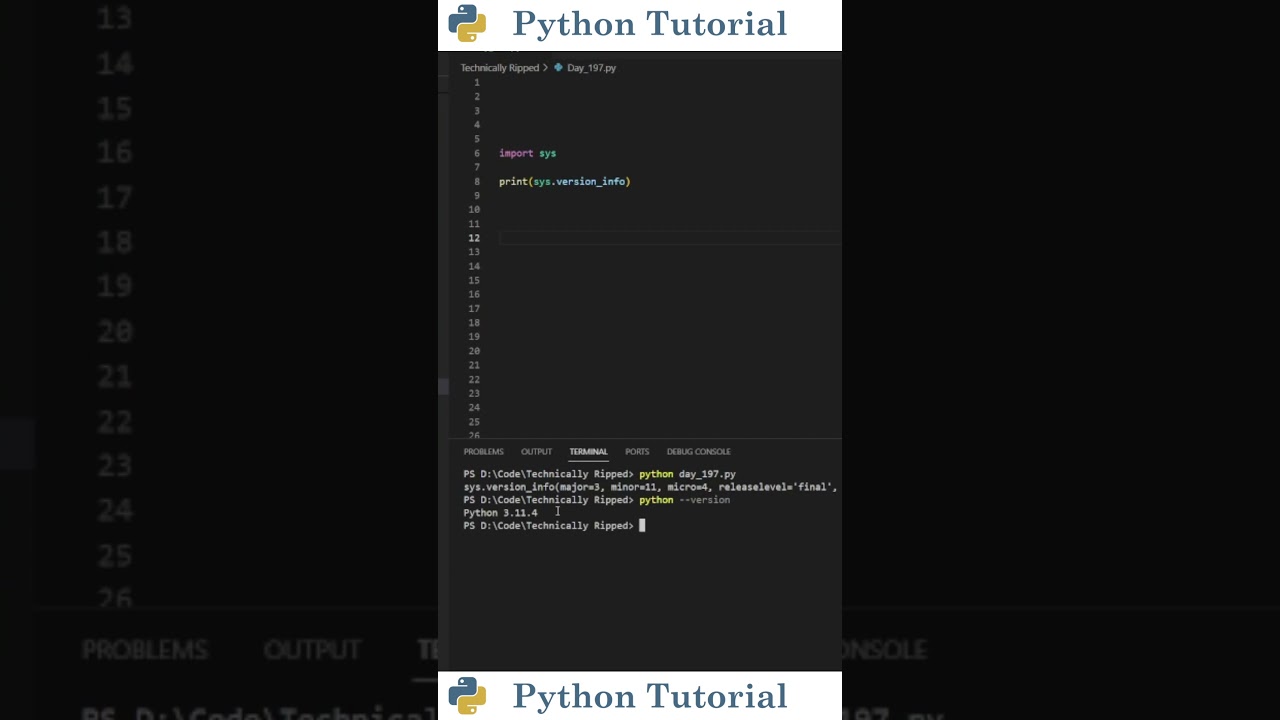This screenshot has height=720, width=1280.
Task: Click line number 1 in the gutter
Action: 477,82
